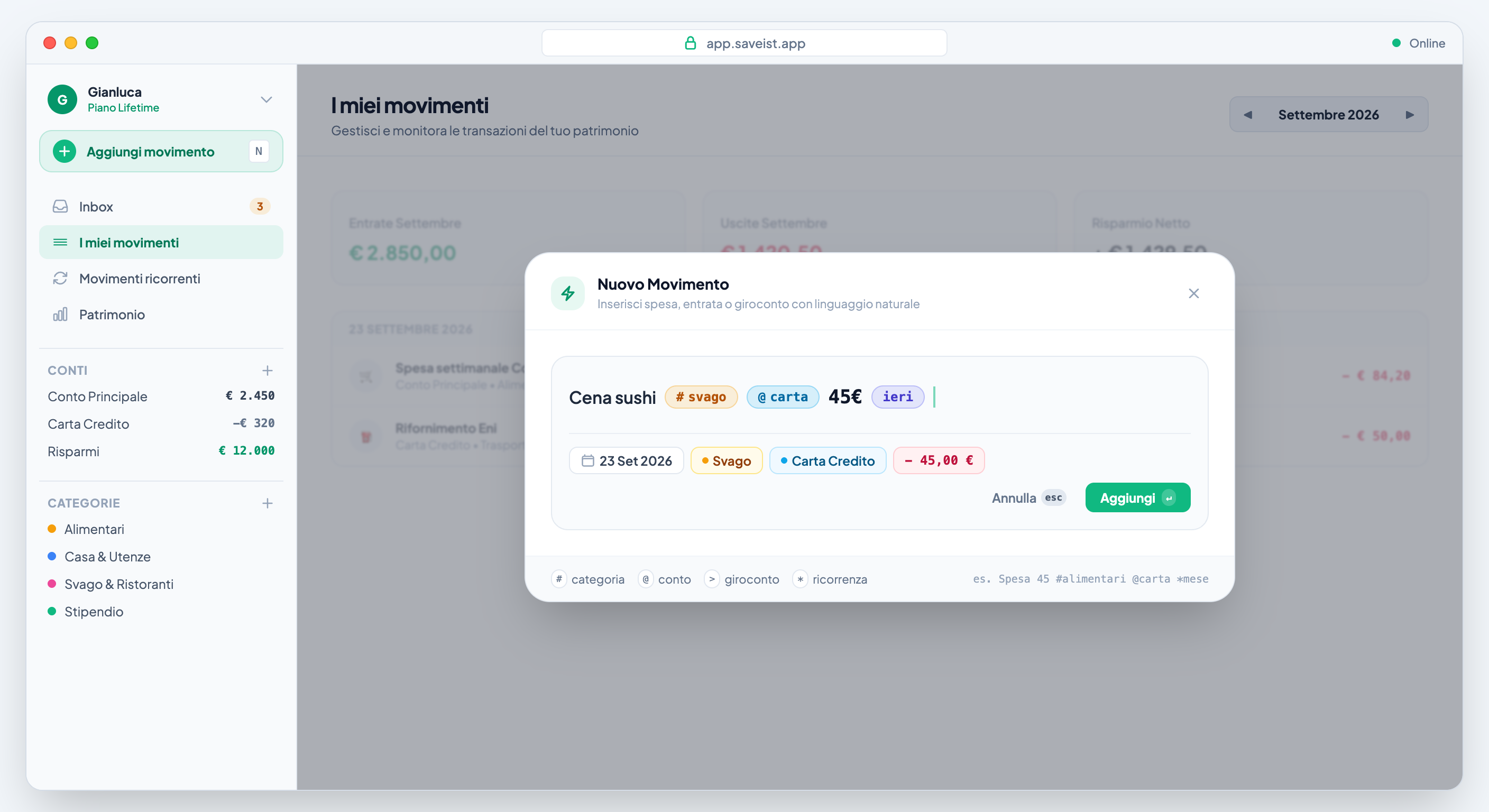Click the Patrimonio bar chart icon
The height and width of the screenshot is (812, 1489).
pyautogui.click(x=60, y=314)
